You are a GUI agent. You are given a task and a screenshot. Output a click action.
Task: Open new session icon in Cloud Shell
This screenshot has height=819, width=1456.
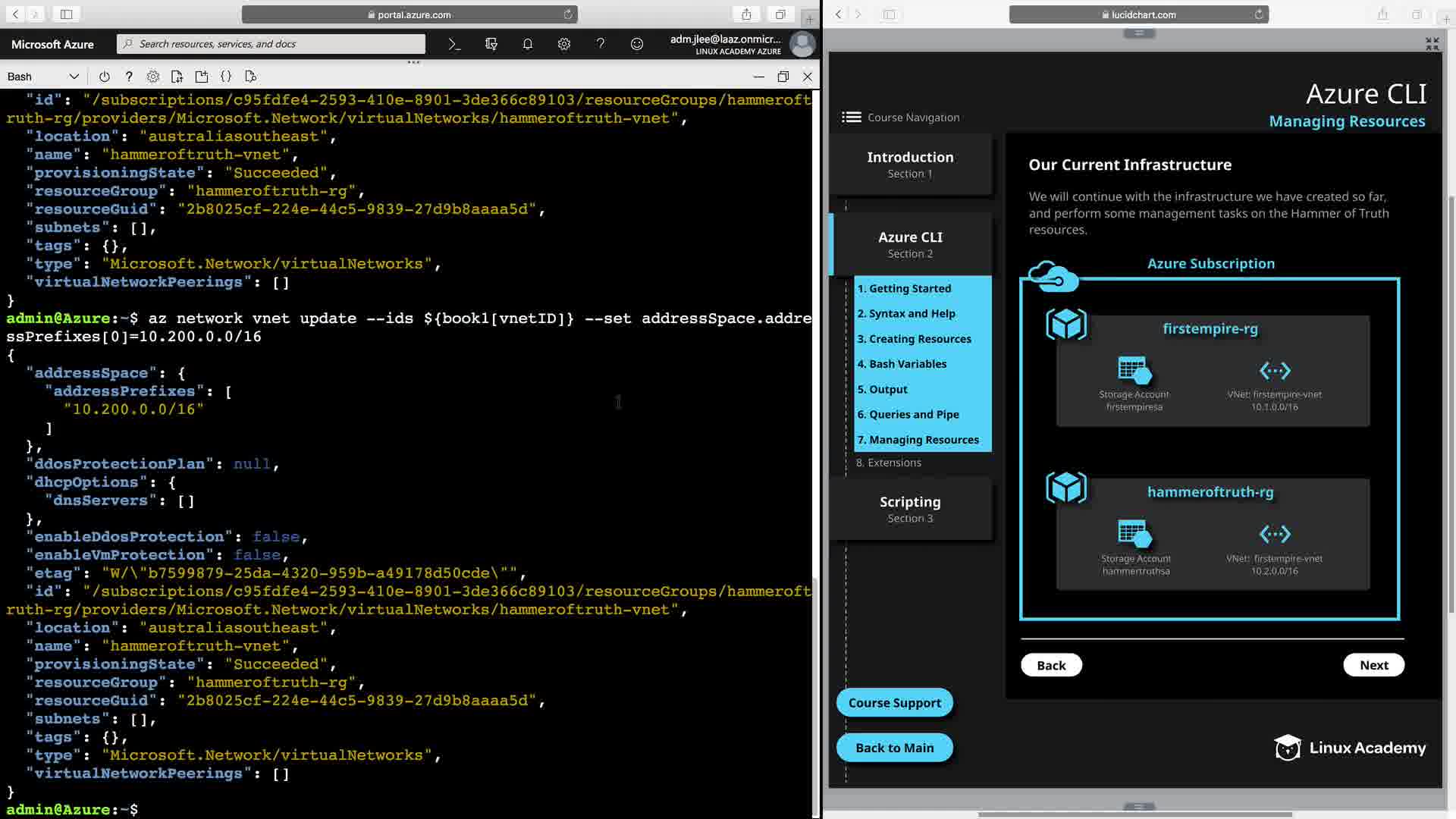coord(202,77)
